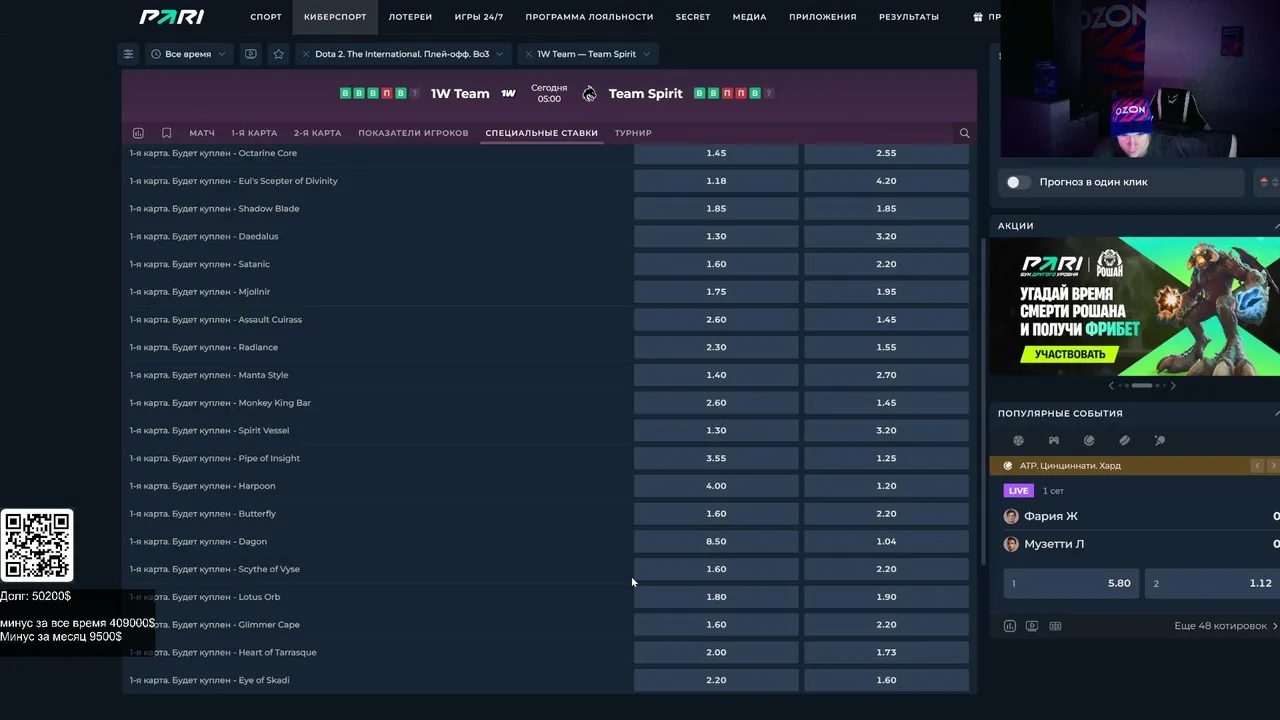This screenshot has width=1280, height=720.
Task: Open scoreboard icon under Фария–Музетти match
Action: click(1055, 626)
